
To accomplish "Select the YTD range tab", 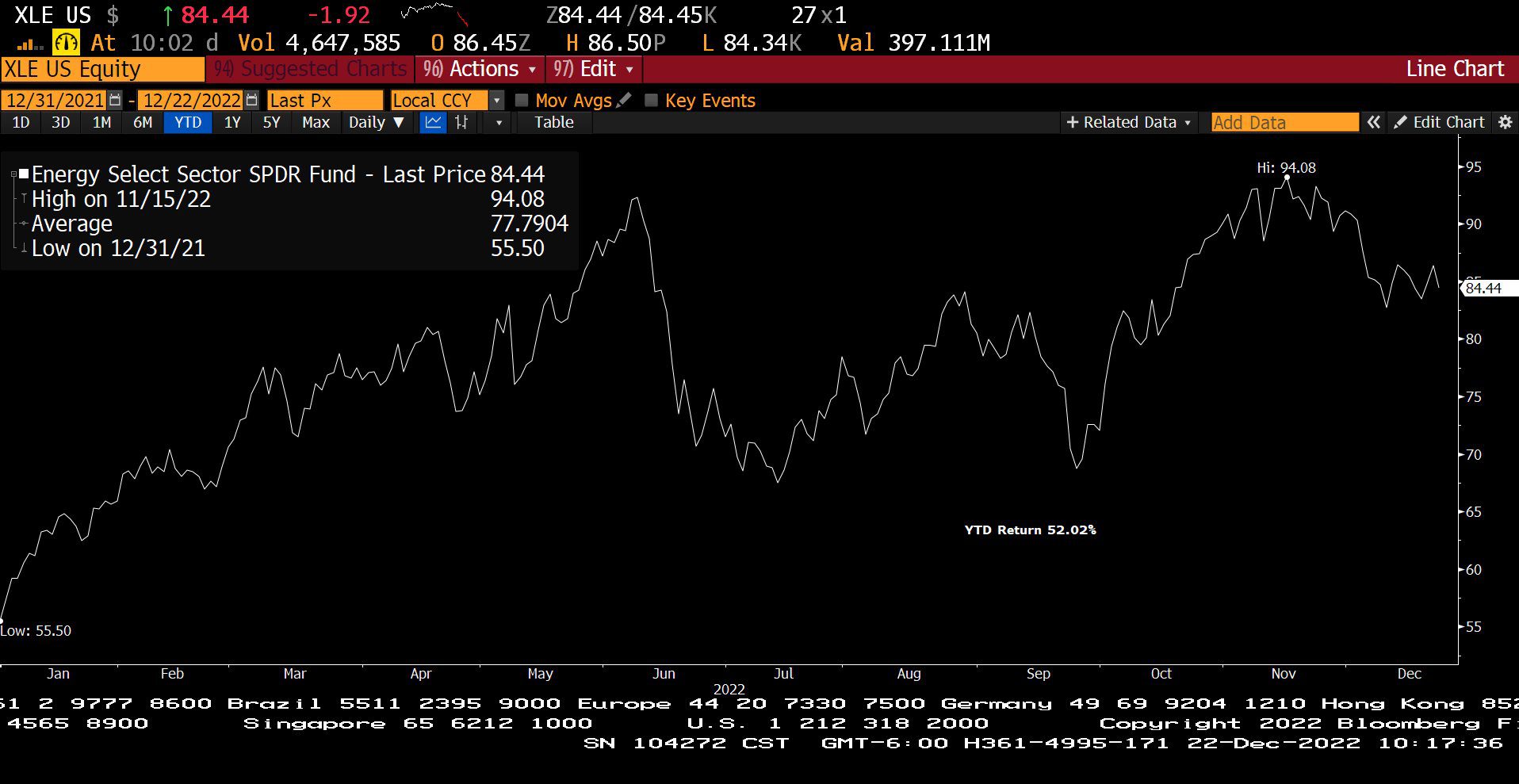I will tap(188, 122).
